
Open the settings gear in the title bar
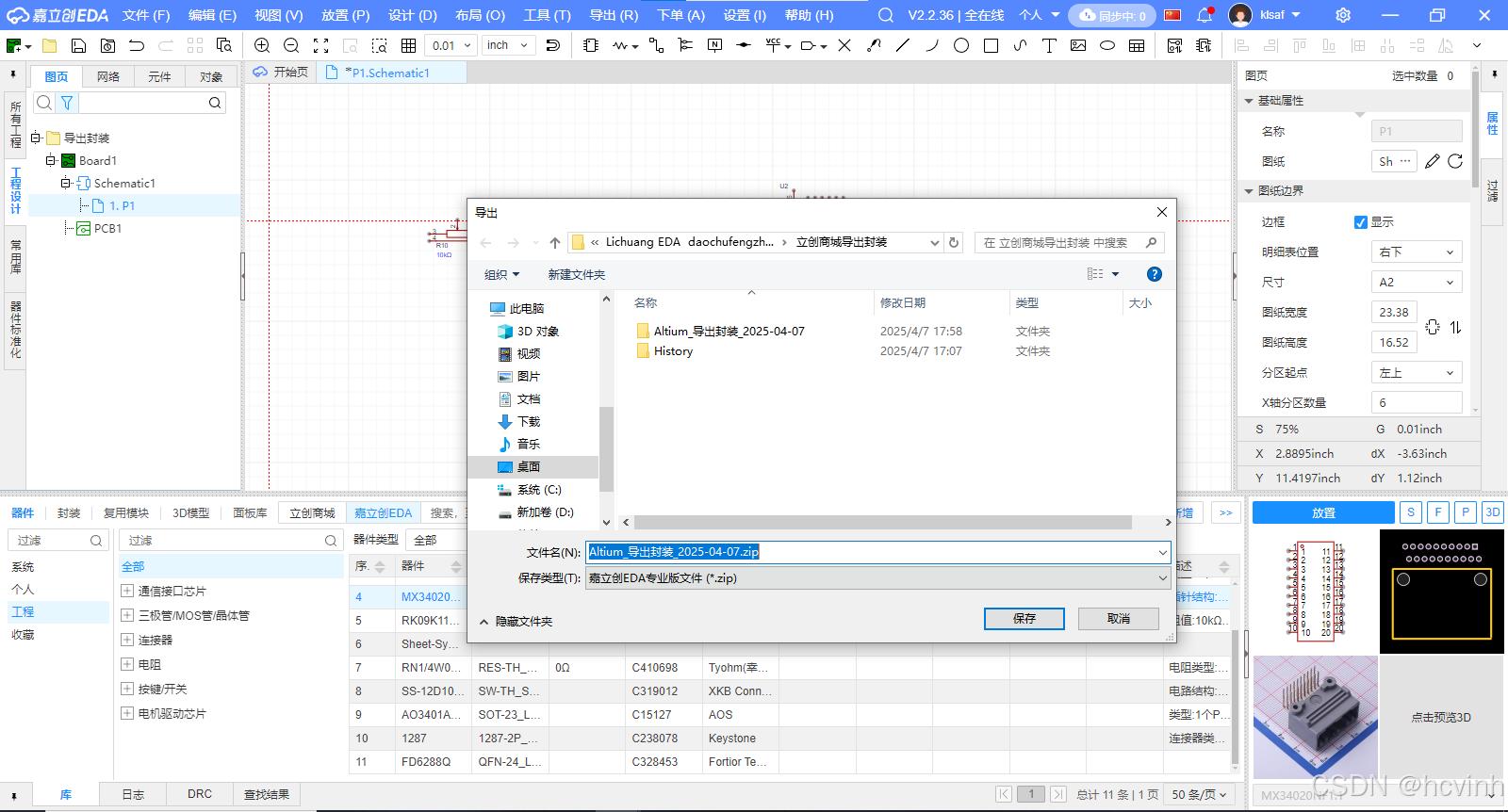pos(1343,15)
